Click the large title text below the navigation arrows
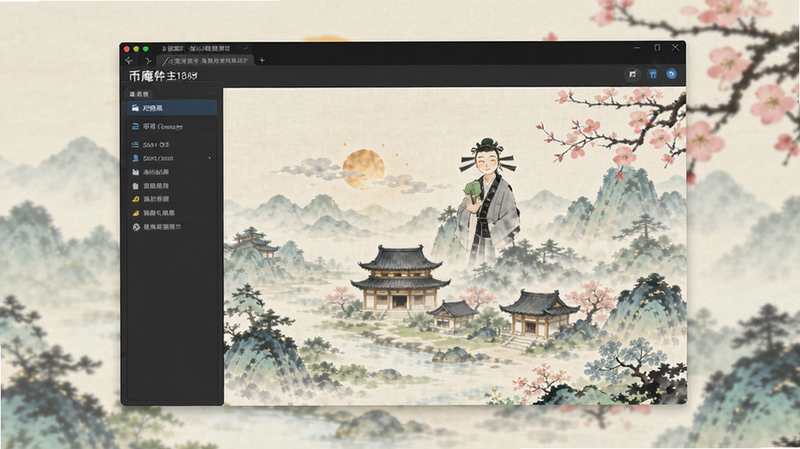The image size is (800, 449). (x=163, y=76)
